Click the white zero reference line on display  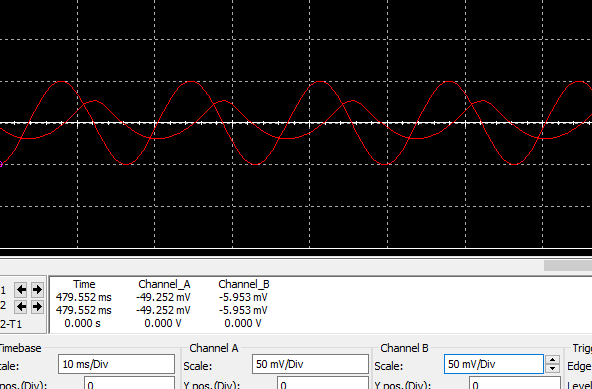tap(296, 123)
